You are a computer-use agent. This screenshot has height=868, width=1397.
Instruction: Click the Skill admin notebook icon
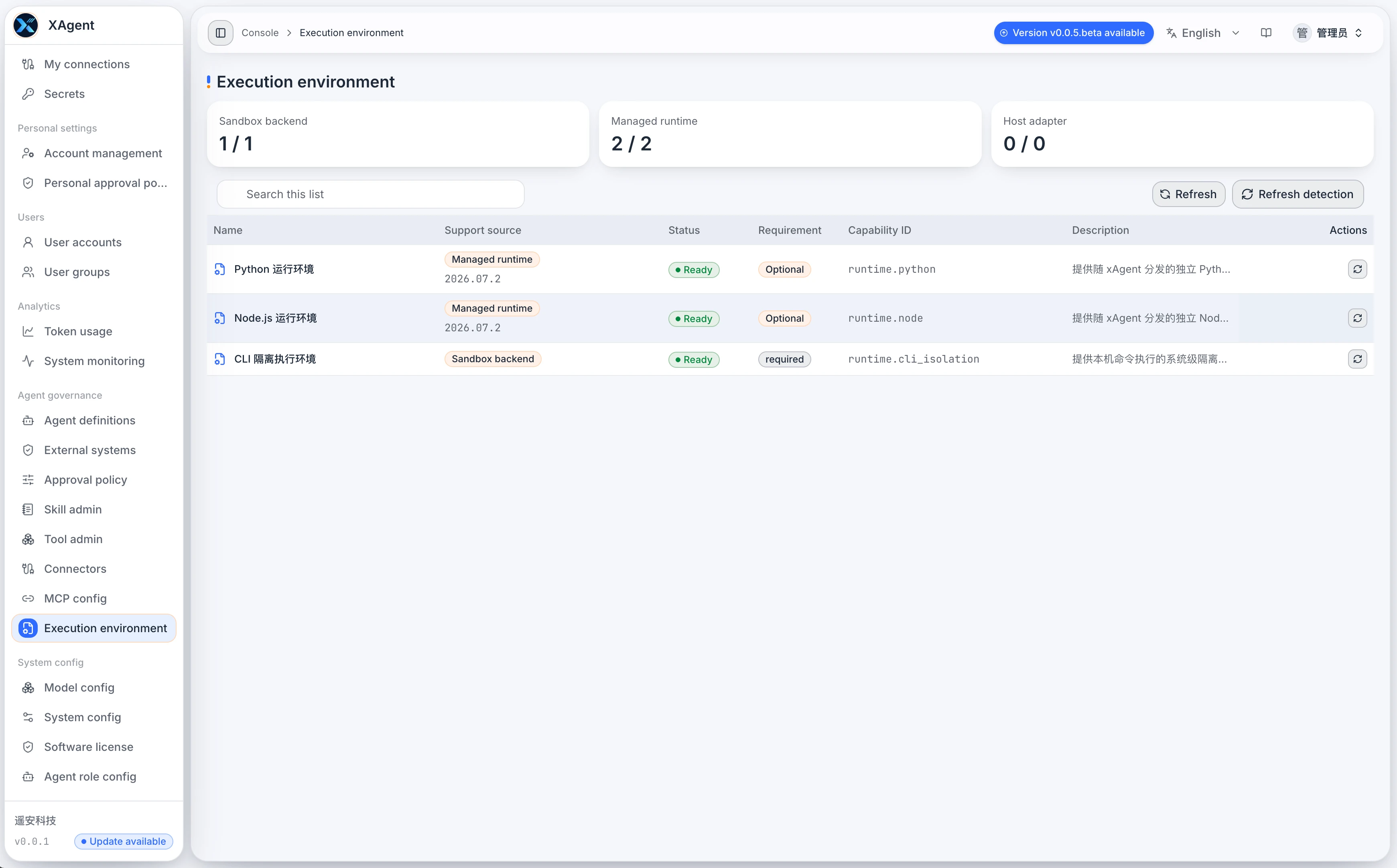pos(28,509)
